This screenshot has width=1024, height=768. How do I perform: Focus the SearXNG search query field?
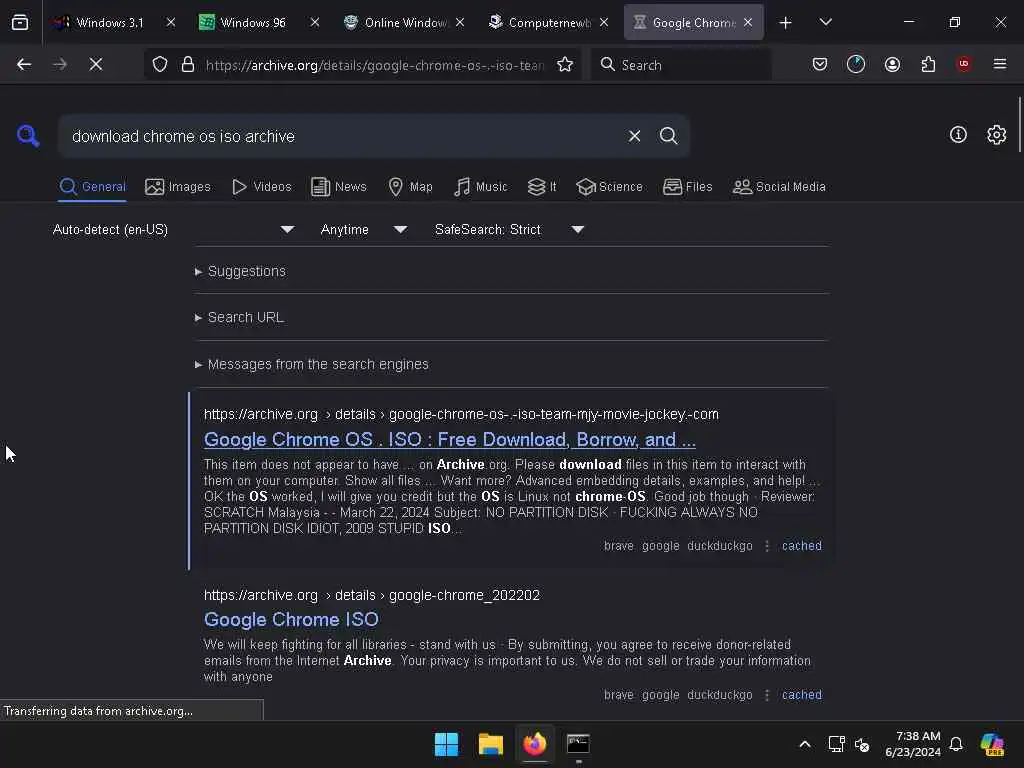343,136
